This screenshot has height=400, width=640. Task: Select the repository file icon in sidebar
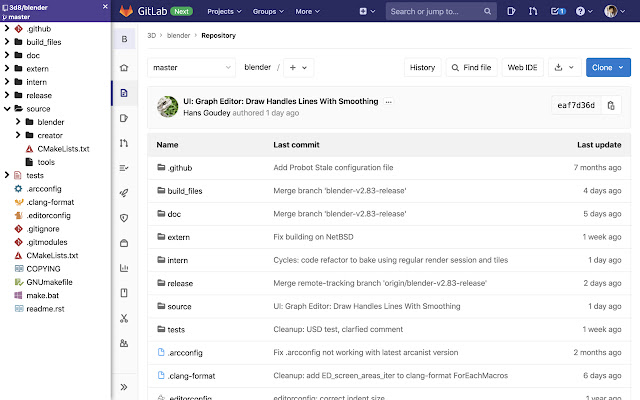point(124,93)
